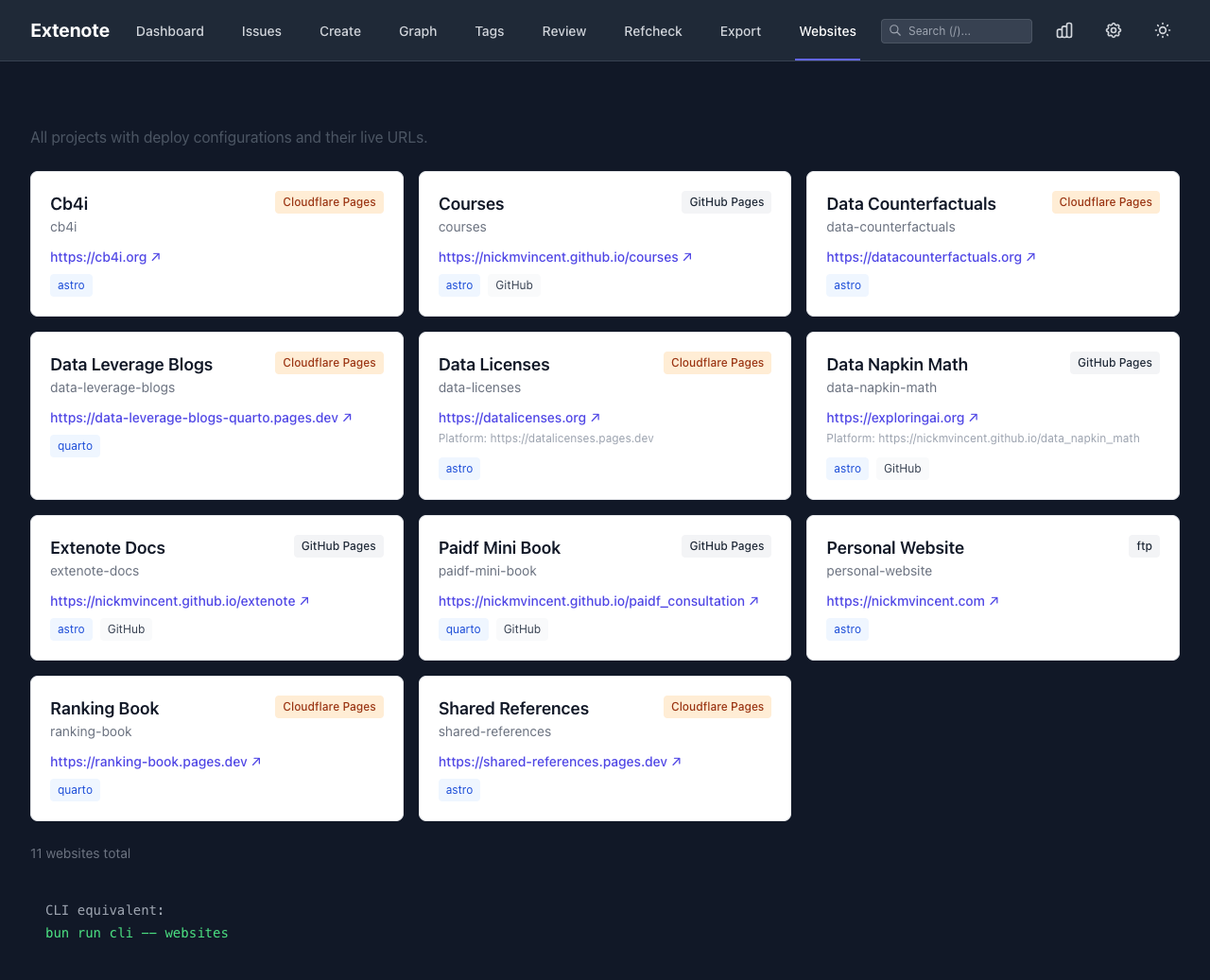Open the Courses live URL link
The height and width of the screenshot is (980, 1210).
pos(558,256)
